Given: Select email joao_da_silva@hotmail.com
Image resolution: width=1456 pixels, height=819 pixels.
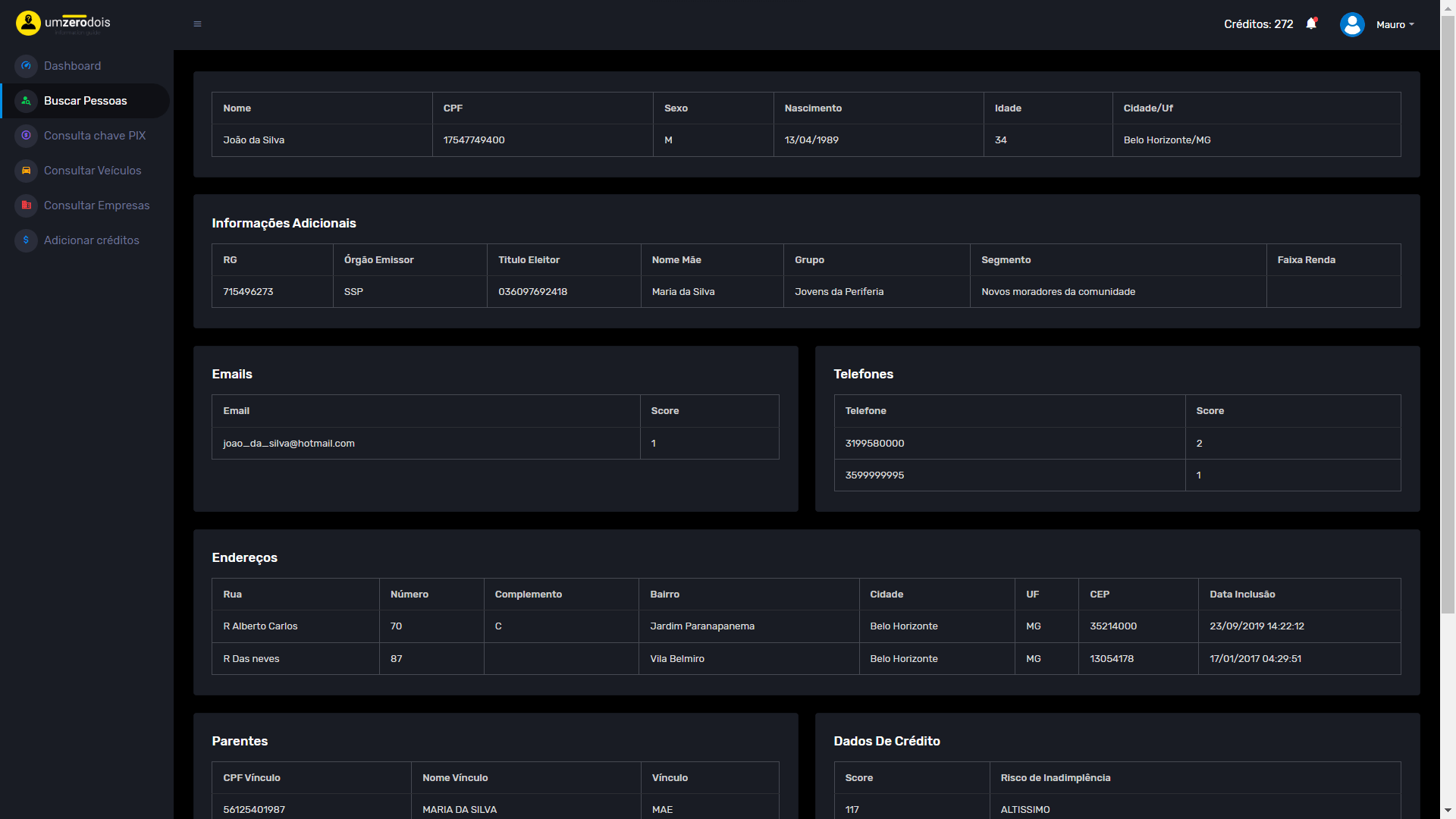Looking at the screenshot, I should click(288, 444).
